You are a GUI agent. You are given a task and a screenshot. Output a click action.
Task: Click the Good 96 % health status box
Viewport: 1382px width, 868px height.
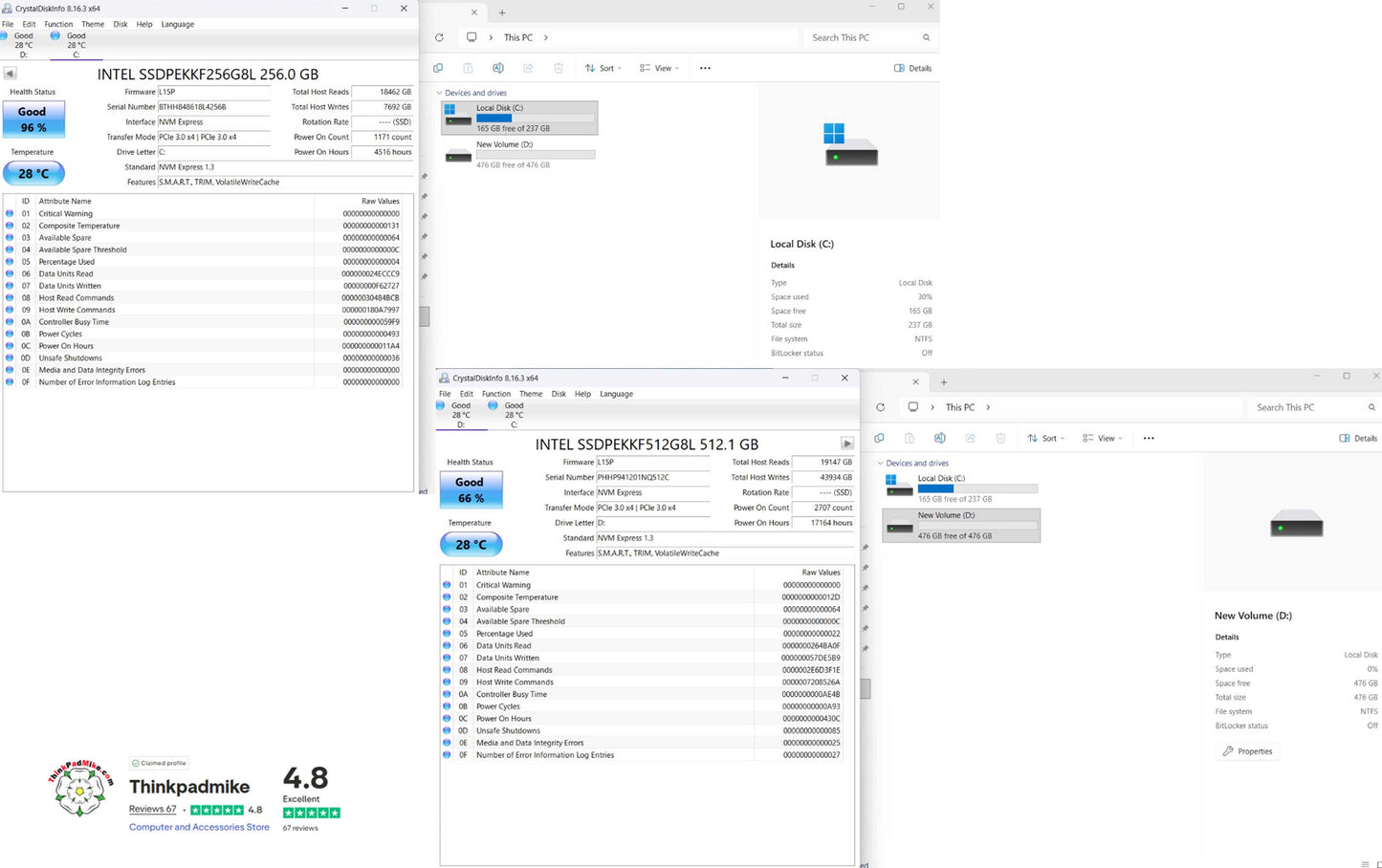(33, 119)
